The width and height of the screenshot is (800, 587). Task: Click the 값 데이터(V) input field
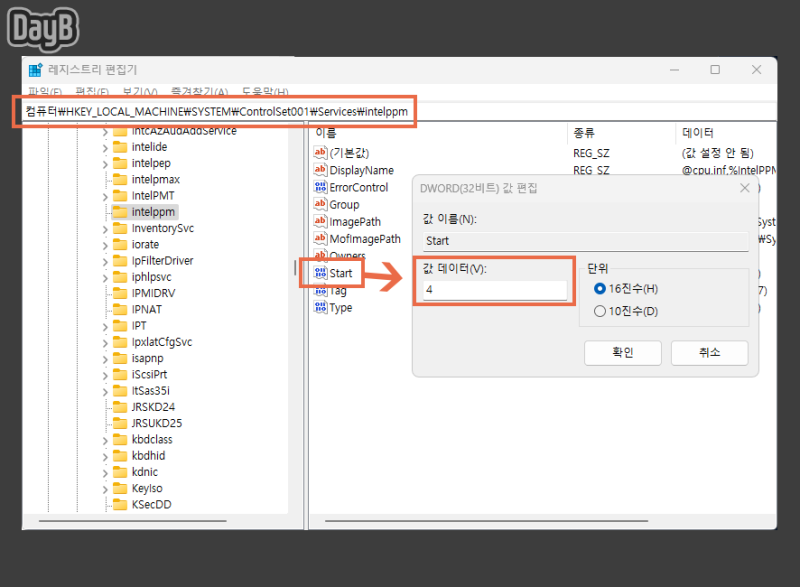[x=495, y=290]
